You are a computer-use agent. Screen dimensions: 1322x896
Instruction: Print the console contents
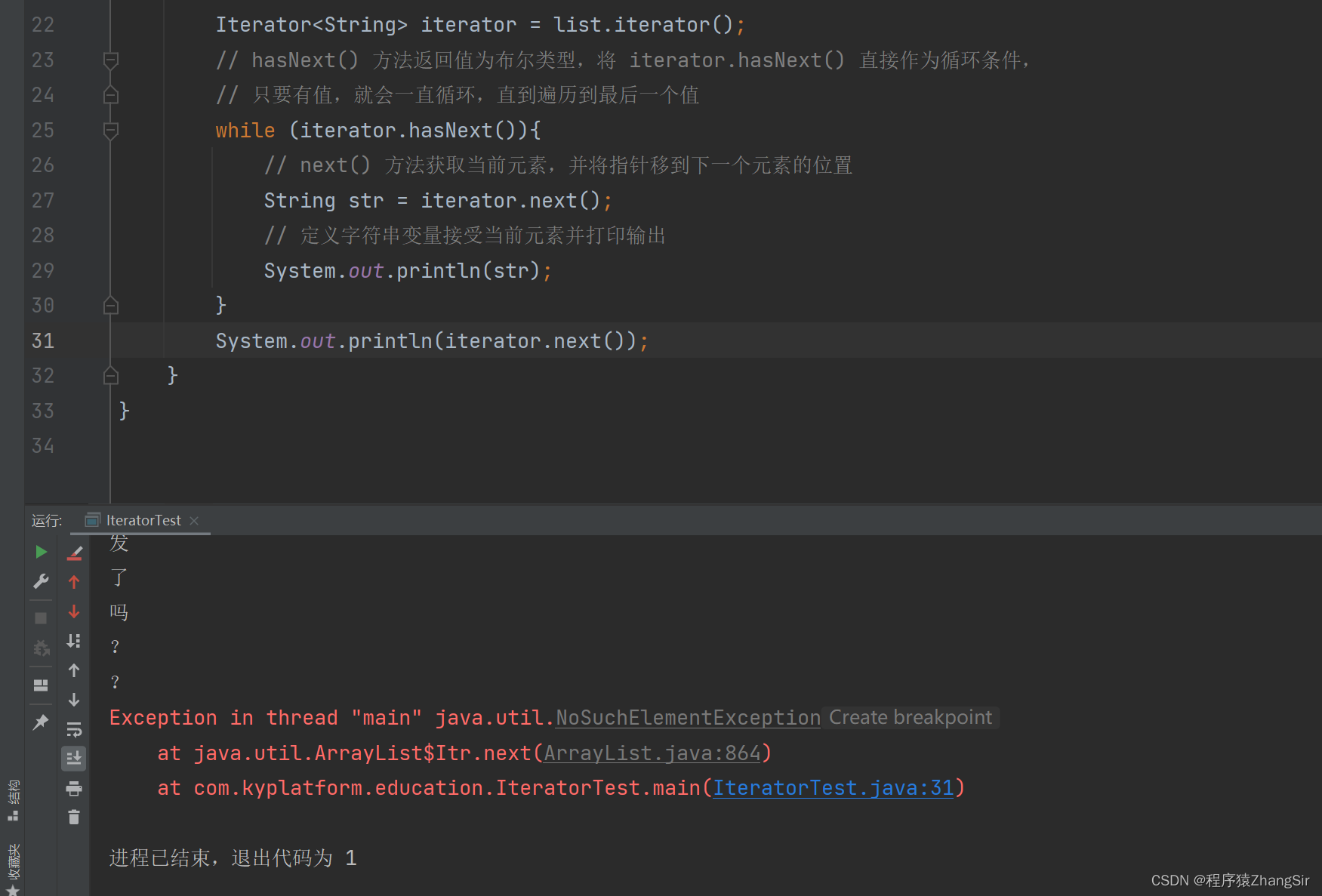74,788
